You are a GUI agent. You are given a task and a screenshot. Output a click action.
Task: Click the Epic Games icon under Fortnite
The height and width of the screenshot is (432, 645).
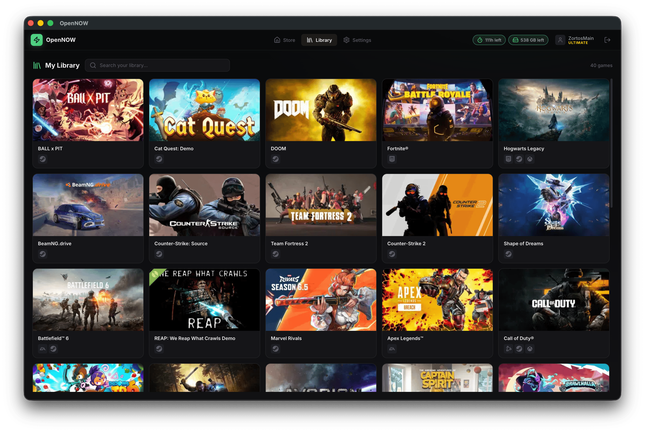click(392, 159)
